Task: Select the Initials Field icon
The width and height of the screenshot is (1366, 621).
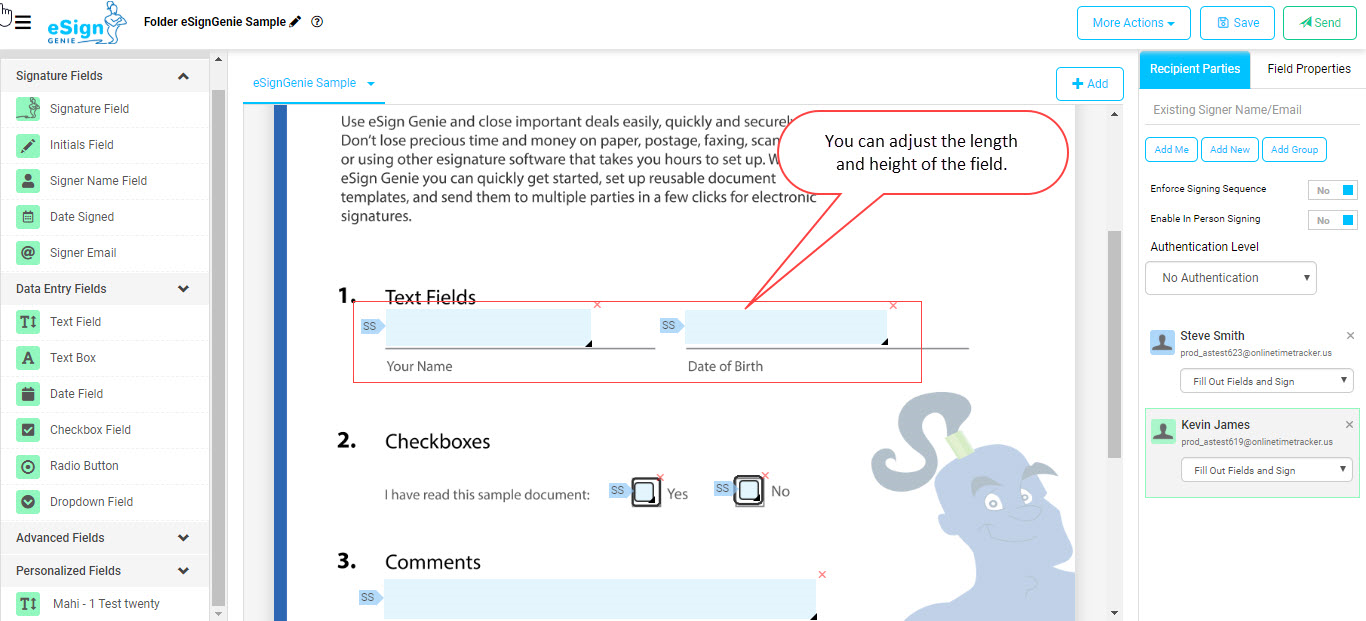Action: click(28, 145)
